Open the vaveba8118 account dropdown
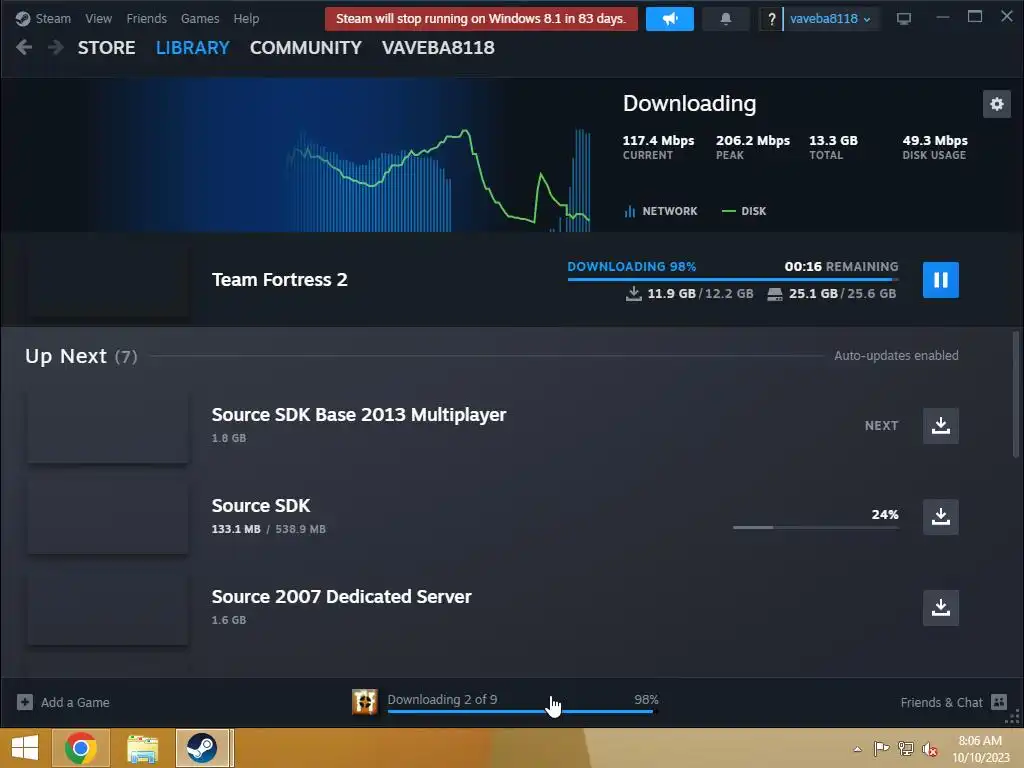 pos(830,19)
